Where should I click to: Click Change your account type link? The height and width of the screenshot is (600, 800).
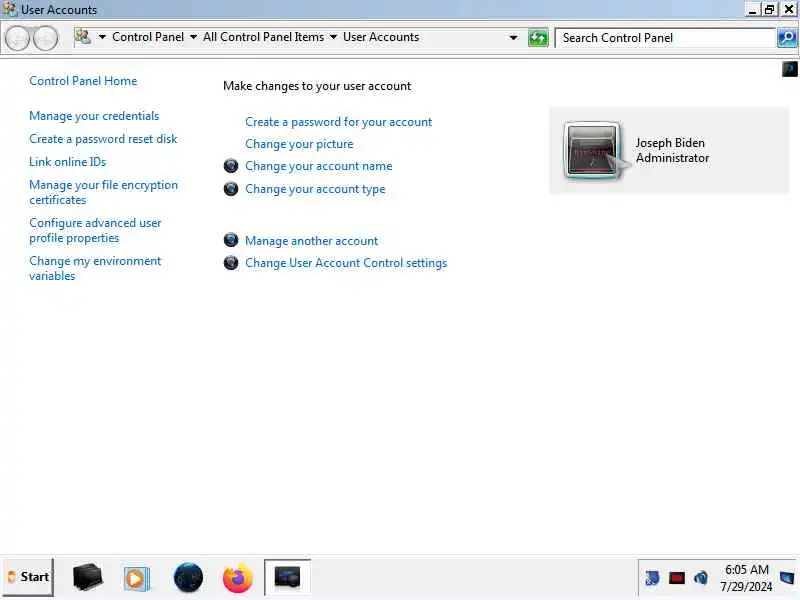coord(315,189)
